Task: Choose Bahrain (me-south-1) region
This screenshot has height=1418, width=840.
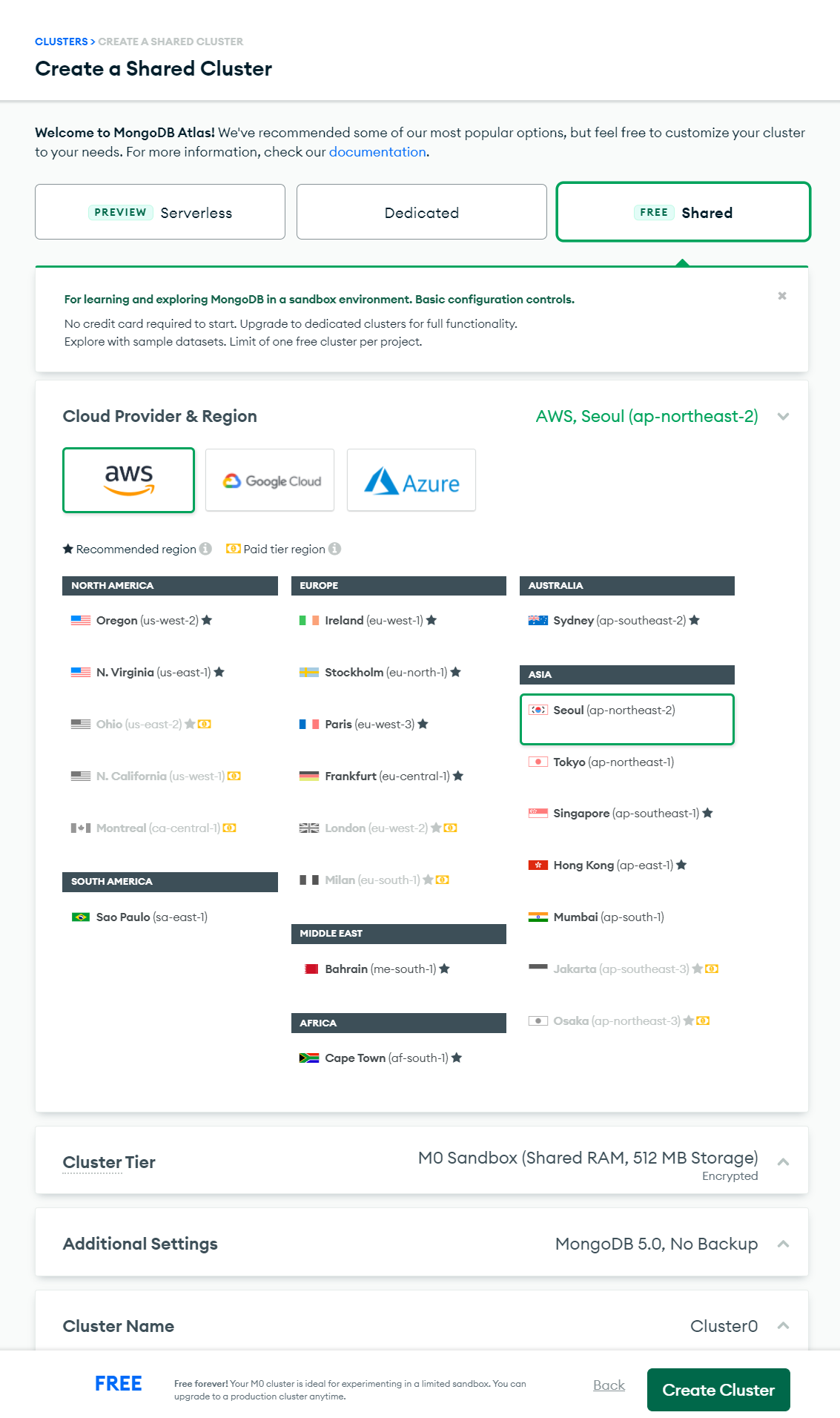Action: (399, 969)
